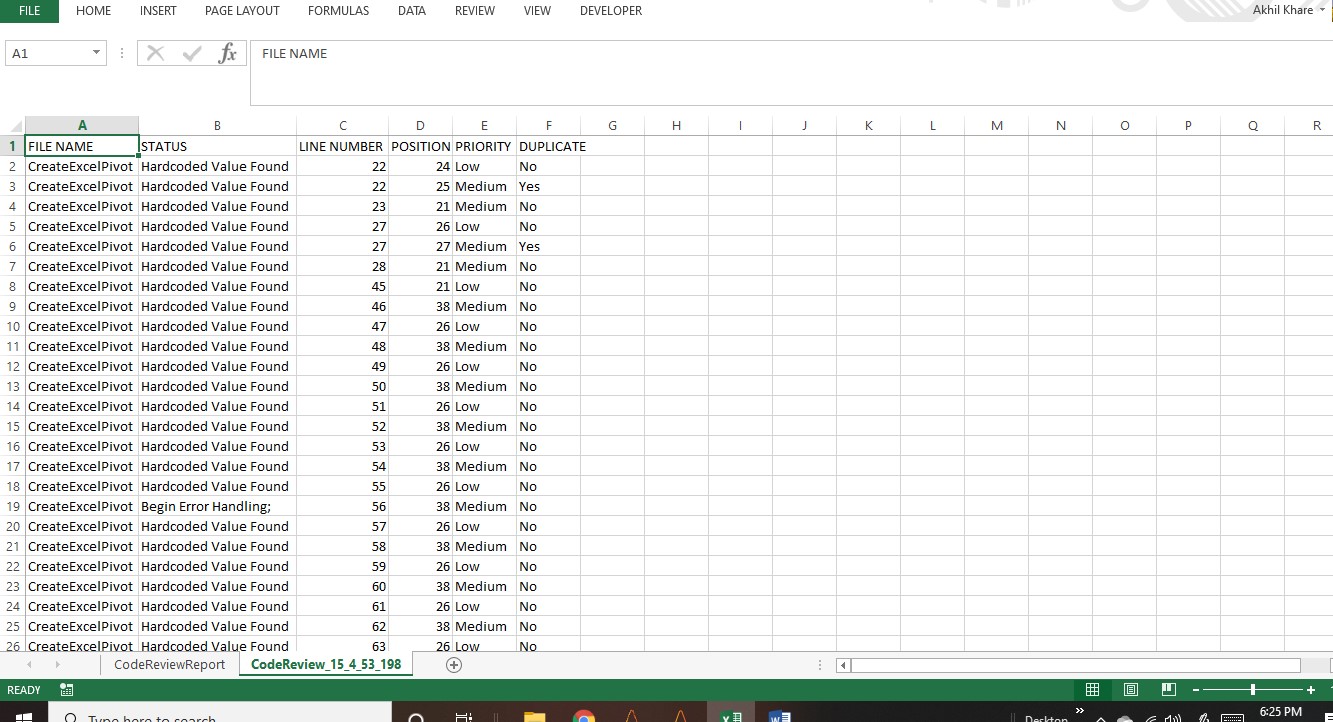This screenshot has height=722, width=1333.
Task: Open the INSERT ribbon tab
Action: pyautogui.click(x=158, y=11)
